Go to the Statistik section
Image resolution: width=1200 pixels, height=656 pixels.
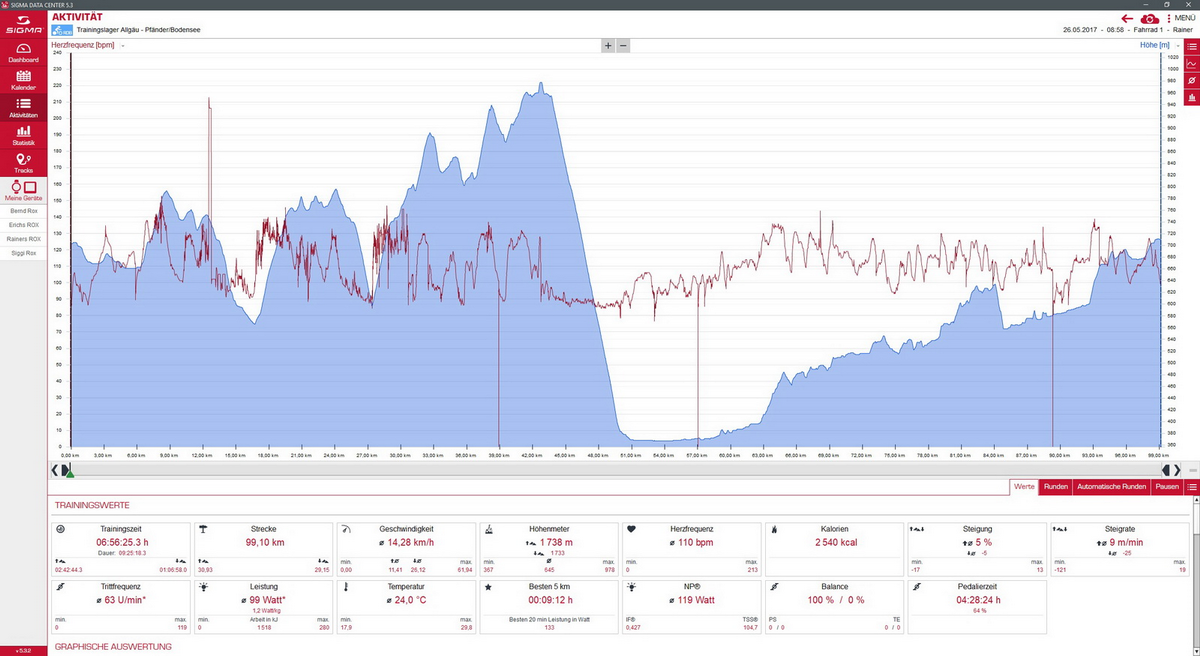coord(23,135)
